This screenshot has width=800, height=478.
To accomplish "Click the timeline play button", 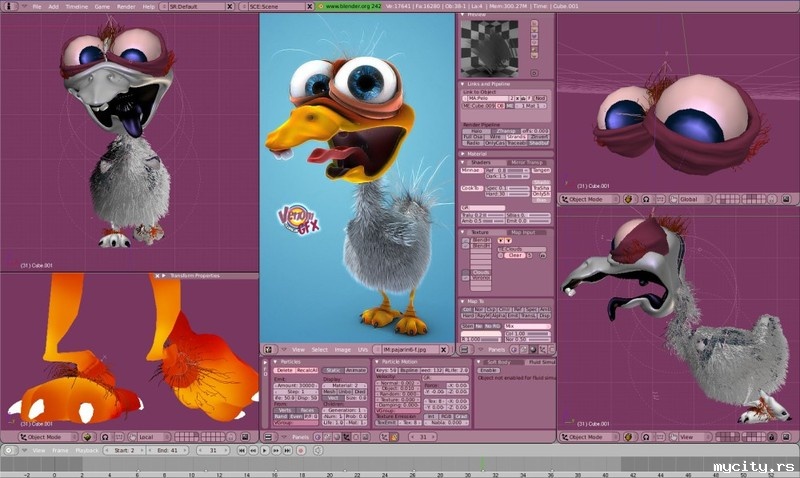I will (x=263, y=451).
